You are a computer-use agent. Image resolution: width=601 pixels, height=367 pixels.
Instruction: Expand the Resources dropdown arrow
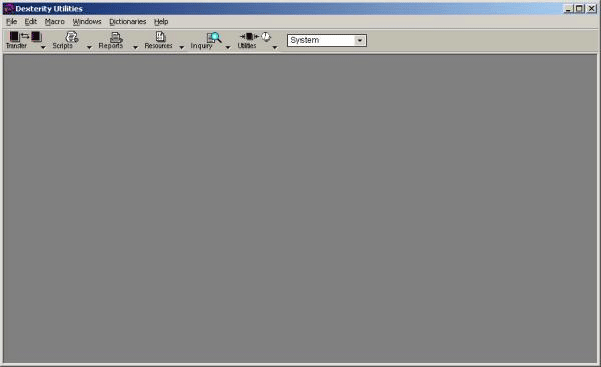(182, 47)
